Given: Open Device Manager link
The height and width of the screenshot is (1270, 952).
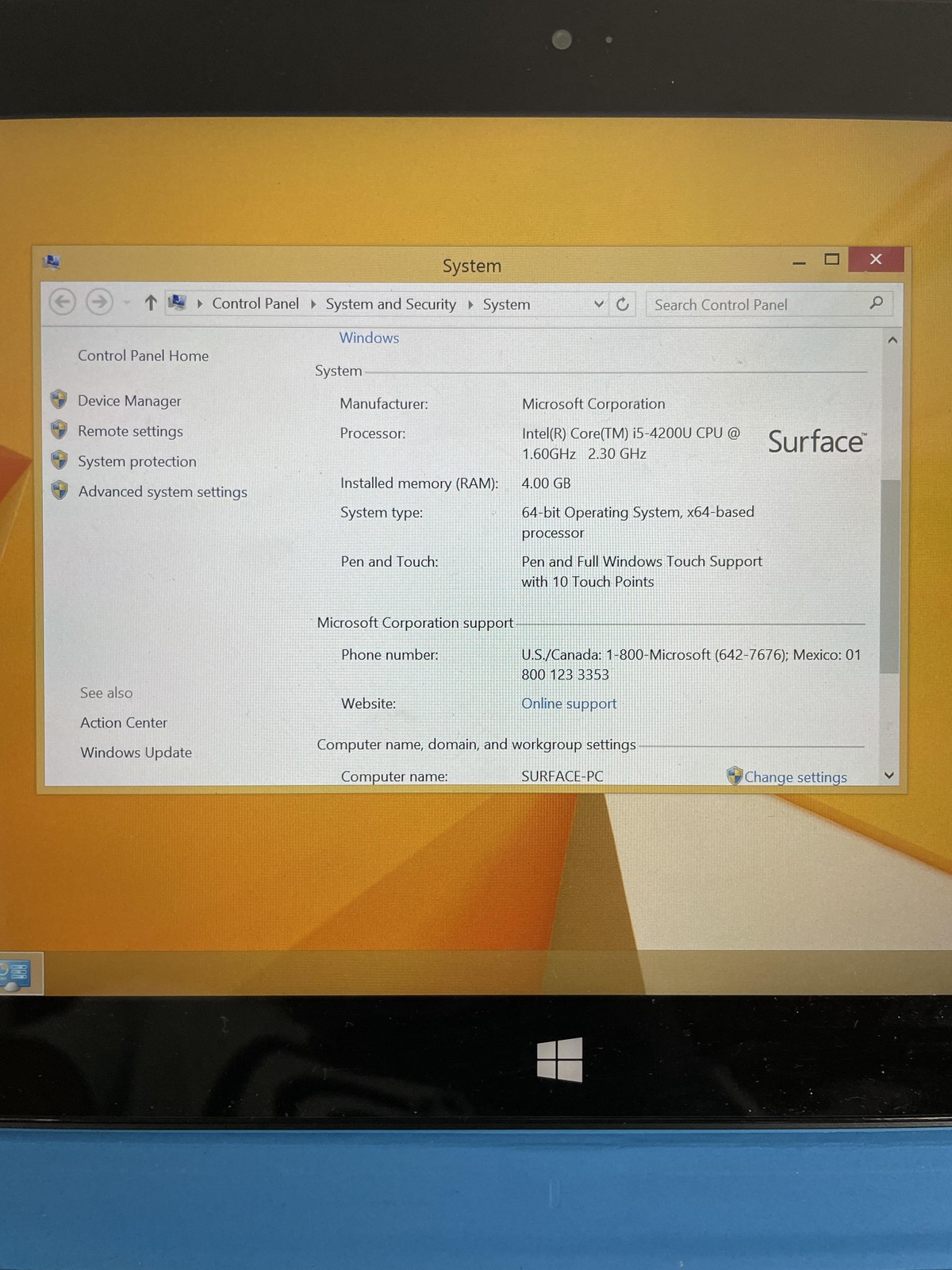Looking at the screenshot, I should coord(129,401).
